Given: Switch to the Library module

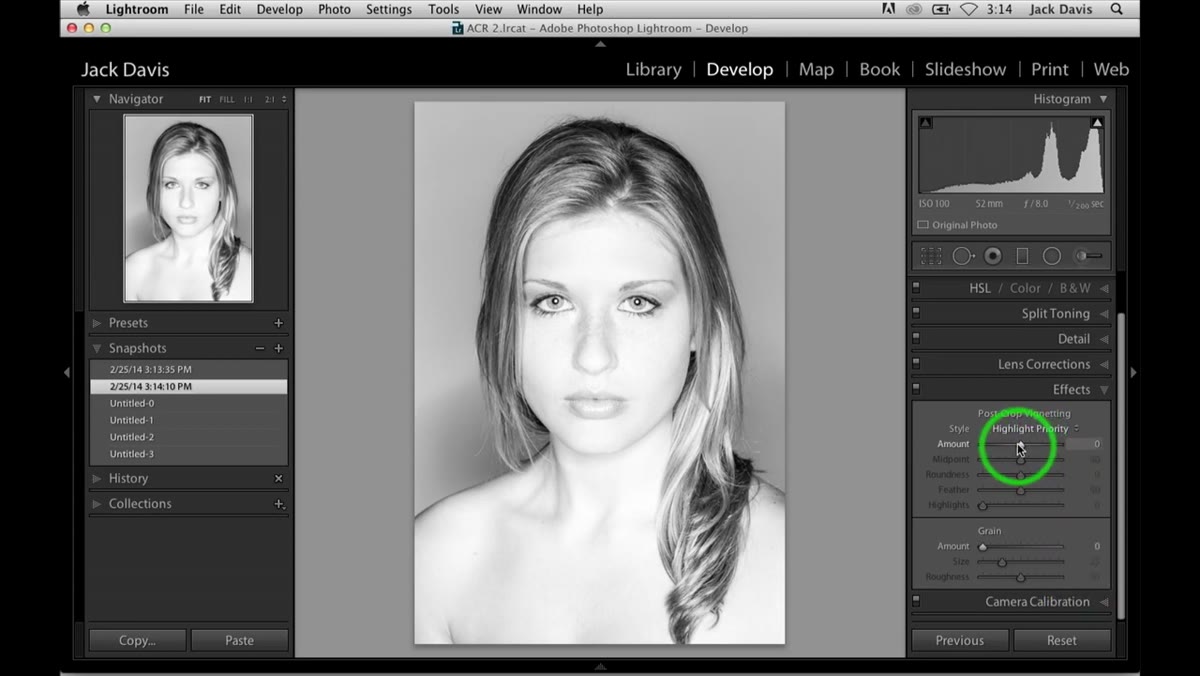Looking at the screenshot, I should [653, 69].
